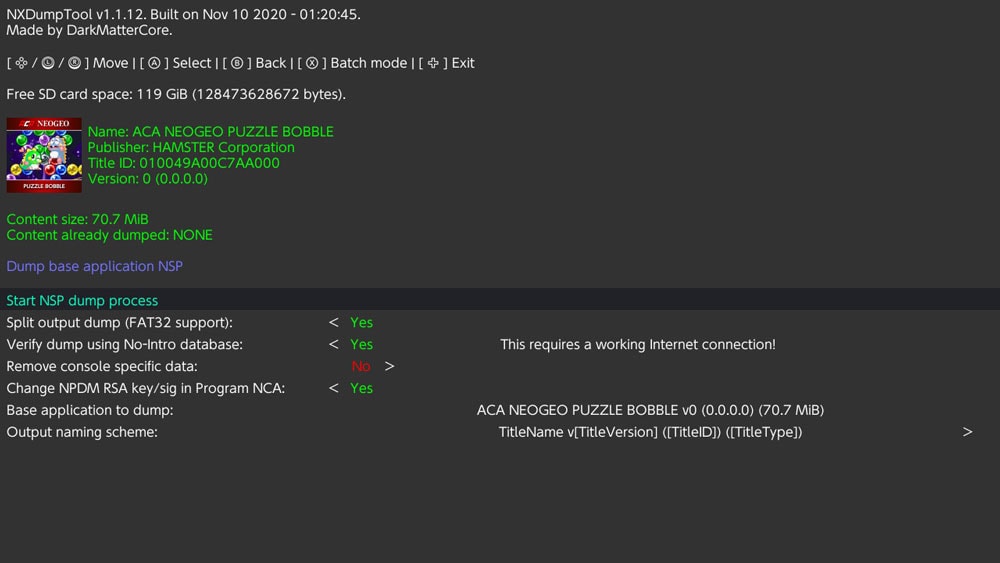Click left arrow beside Split output dump
1000x563 pixels.
point(334,322)
